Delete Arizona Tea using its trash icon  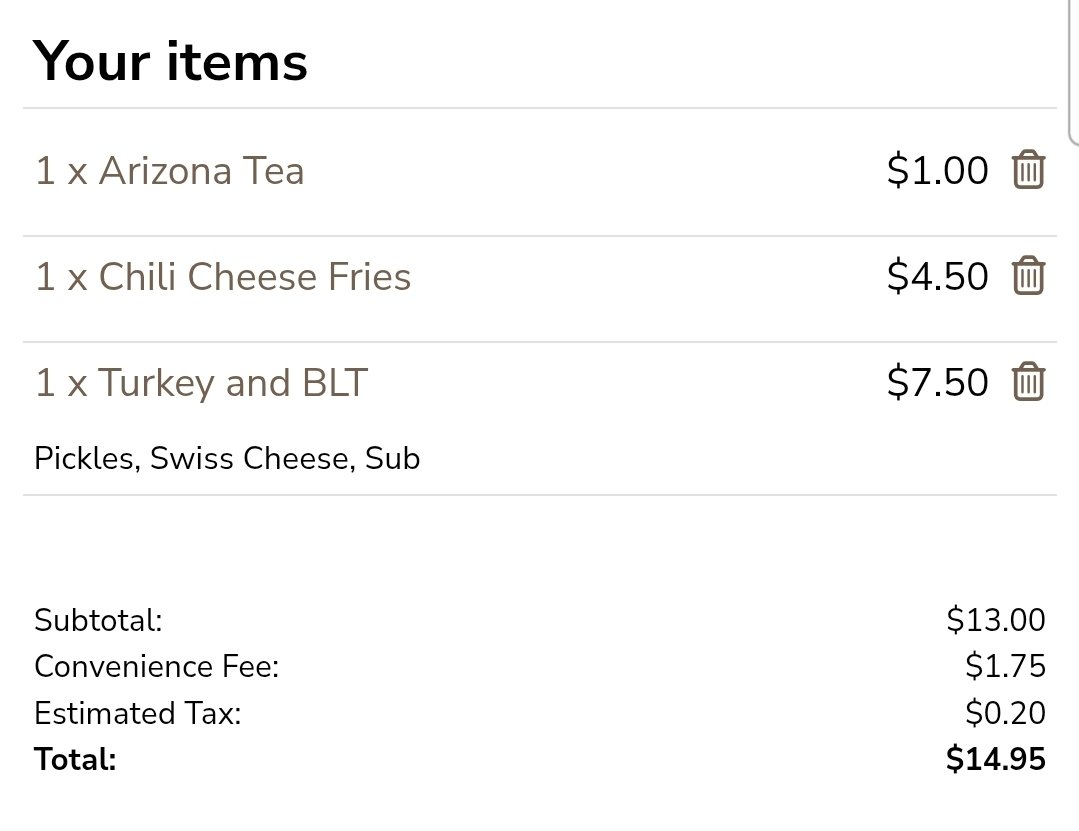click(x=1028, y=170)
